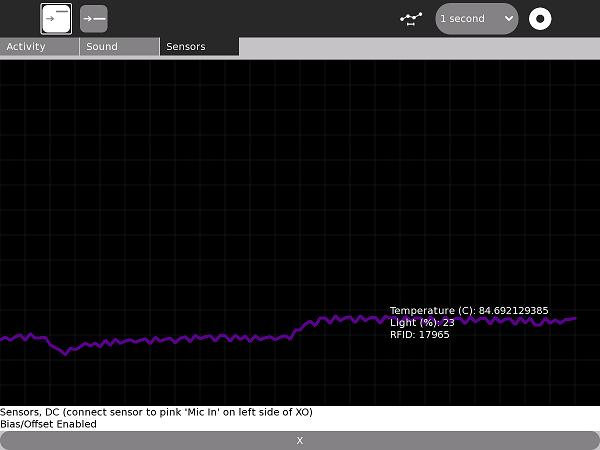Select the voltage sensor mode icon

[94, 18]
